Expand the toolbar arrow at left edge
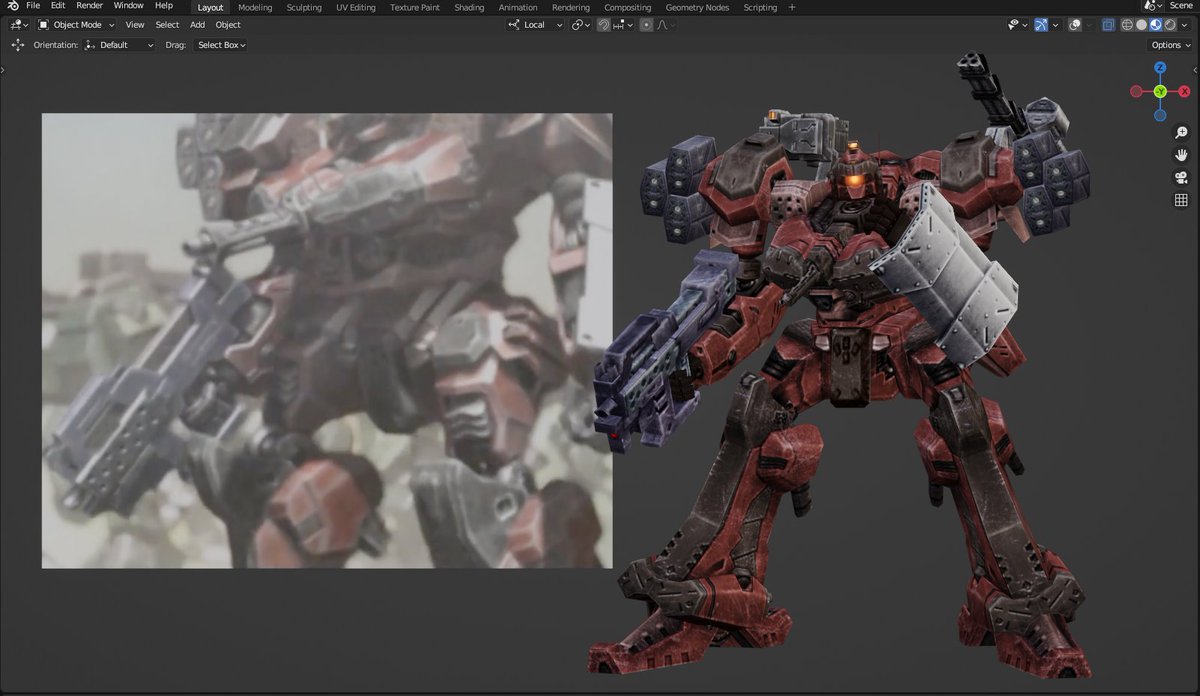 [3, 70]
